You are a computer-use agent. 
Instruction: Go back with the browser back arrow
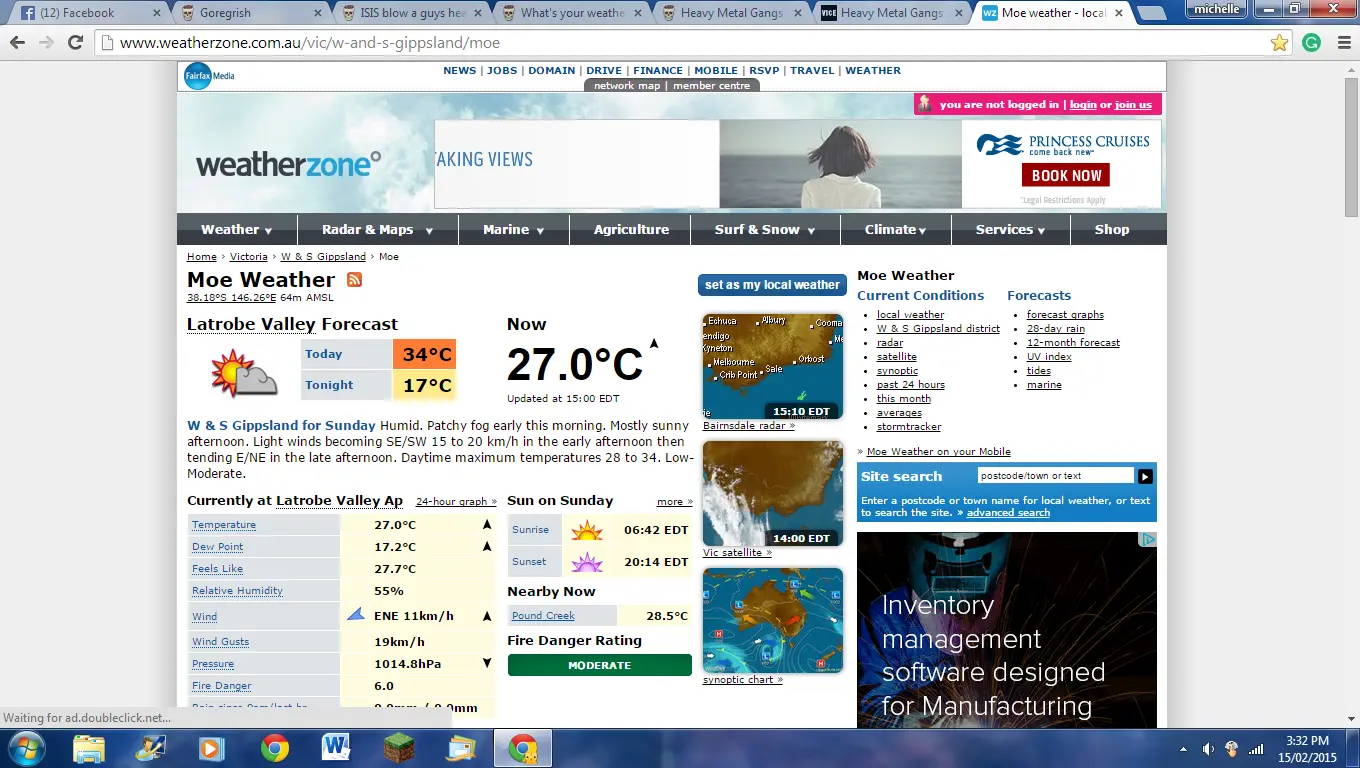(17, 43)
